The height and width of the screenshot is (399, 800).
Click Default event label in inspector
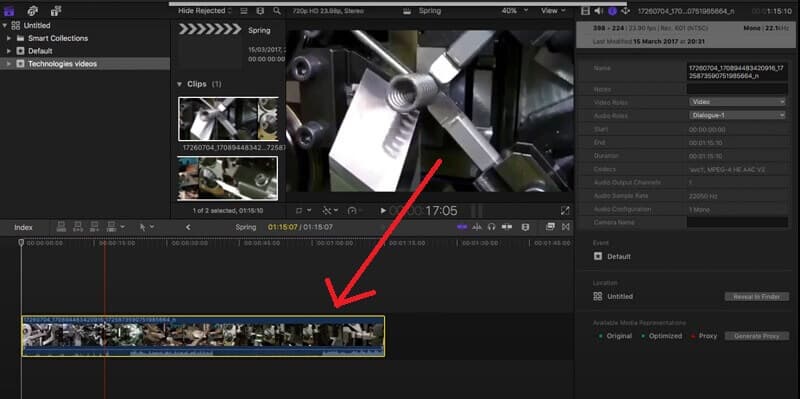[619, 257]
